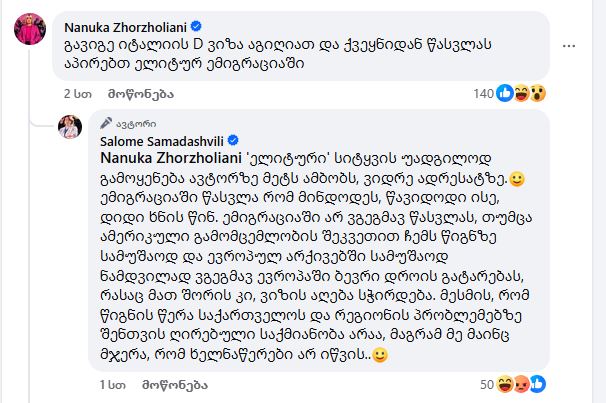
Task: Click the Like reaction icon on Salome's reply
Action: [x=538, y=384]
